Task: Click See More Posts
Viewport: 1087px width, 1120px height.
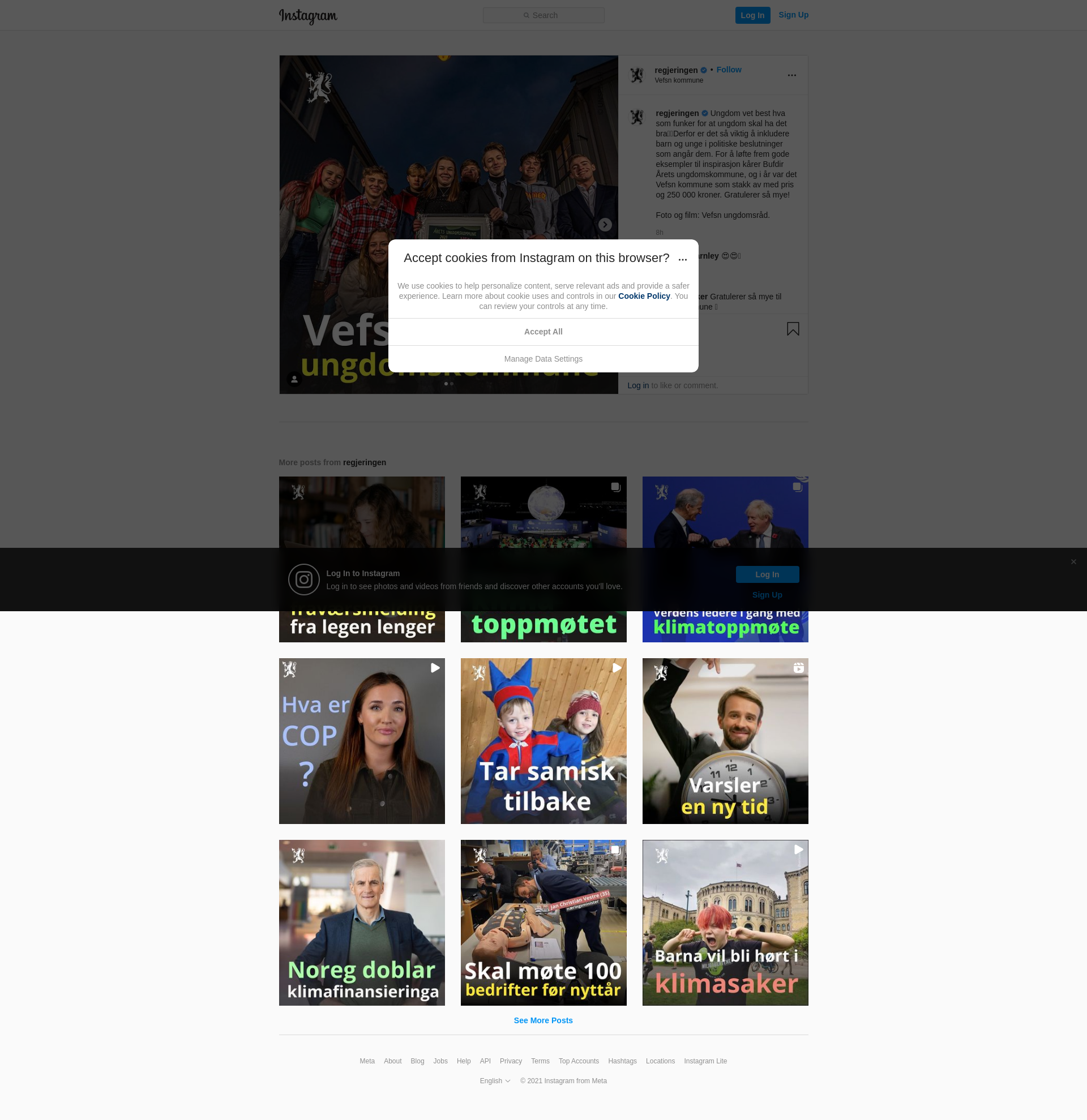Action: click(543, 1020)
